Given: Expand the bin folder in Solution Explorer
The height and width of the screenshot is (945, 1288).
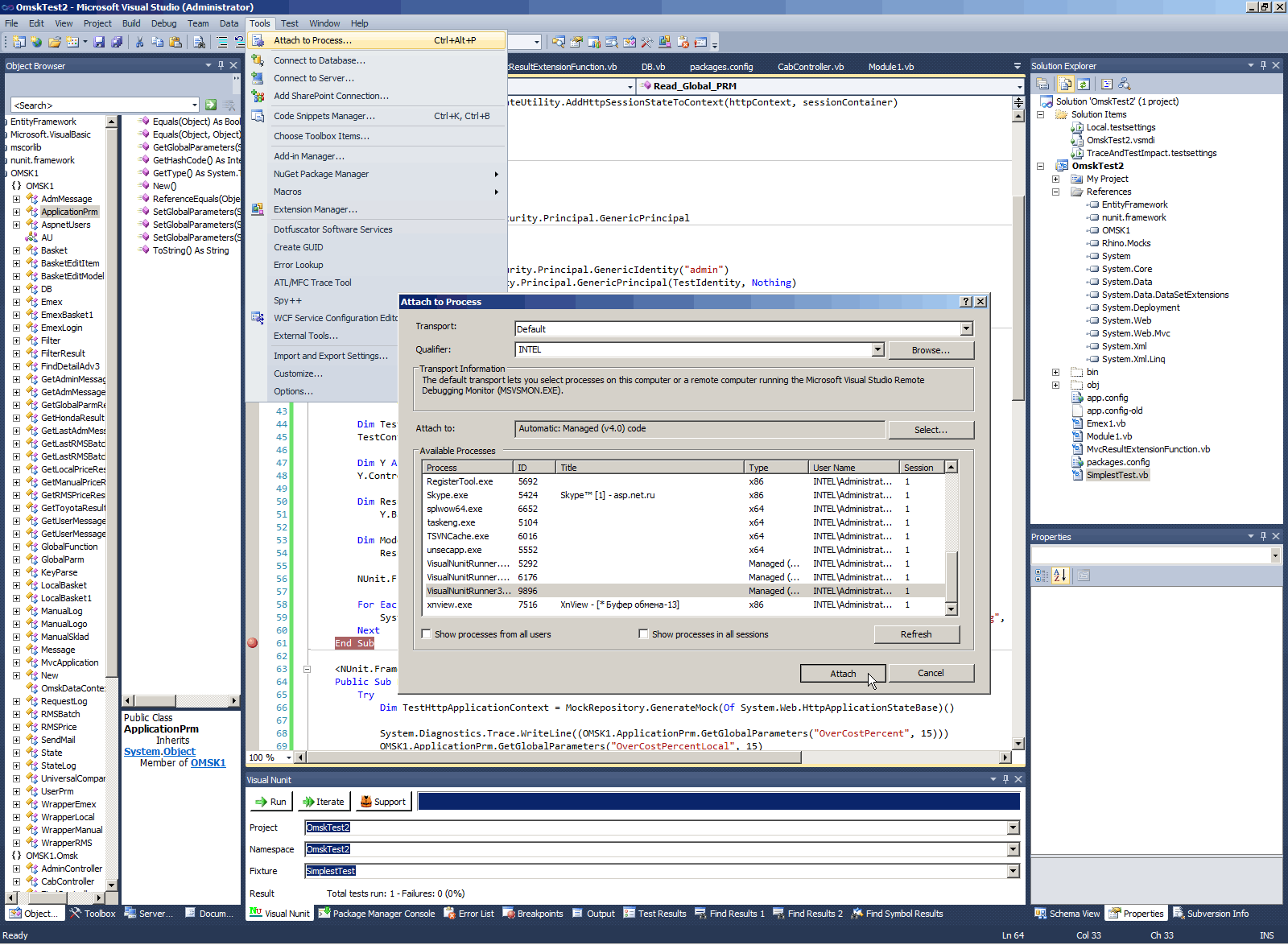Looking at the screenshot, I should 1055,372.
